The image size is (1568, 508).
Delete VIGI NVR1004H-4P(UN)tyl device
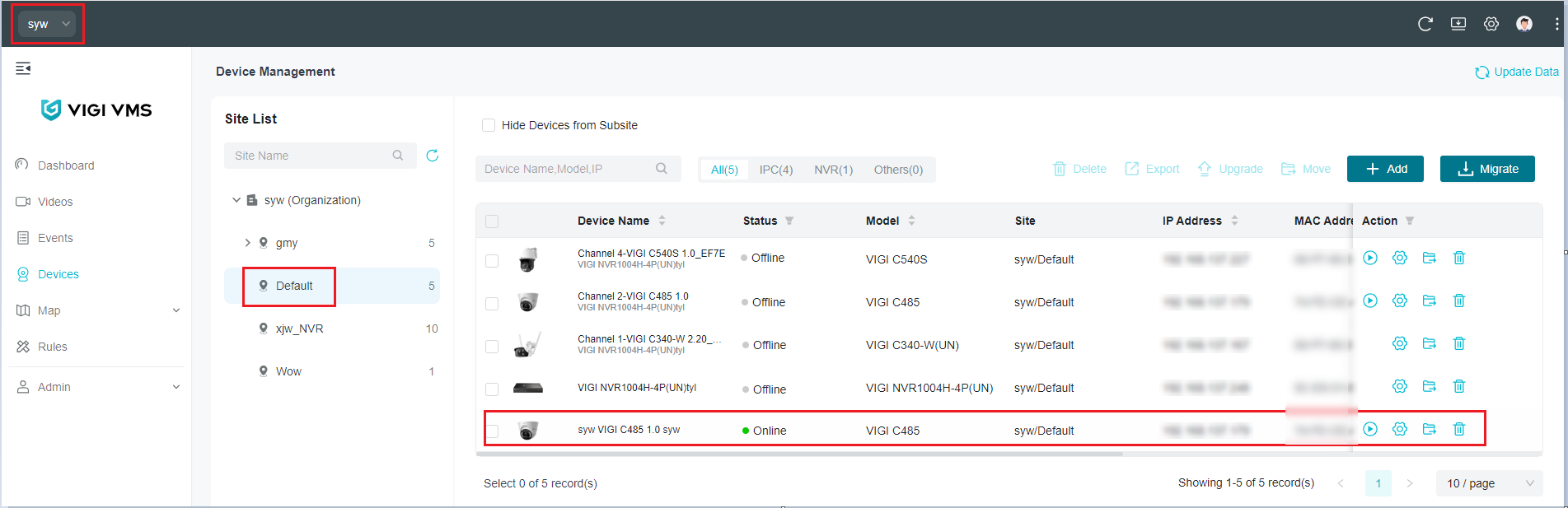1459,386
